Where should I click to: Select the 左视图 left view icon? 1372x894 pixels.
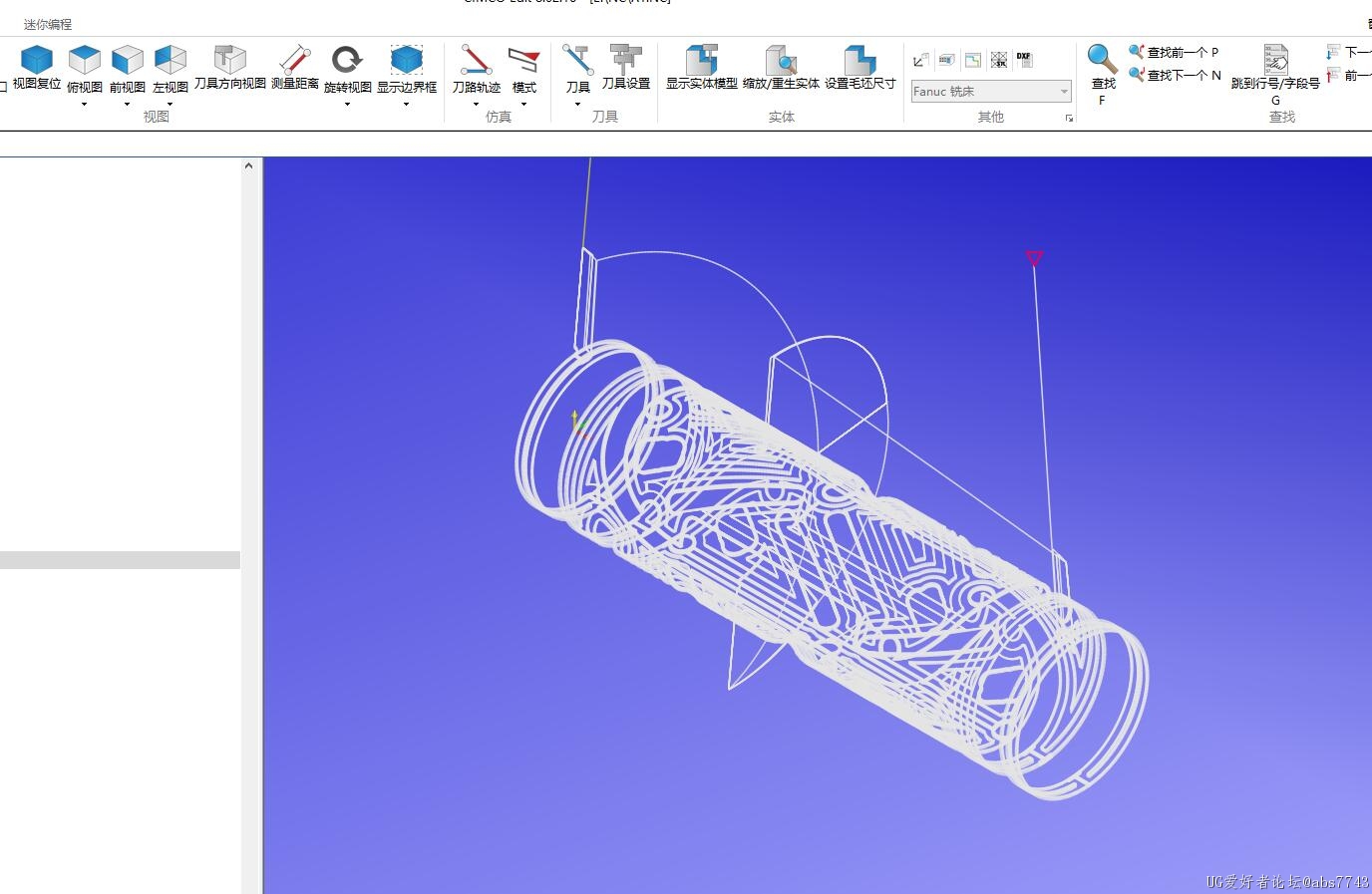170,60
